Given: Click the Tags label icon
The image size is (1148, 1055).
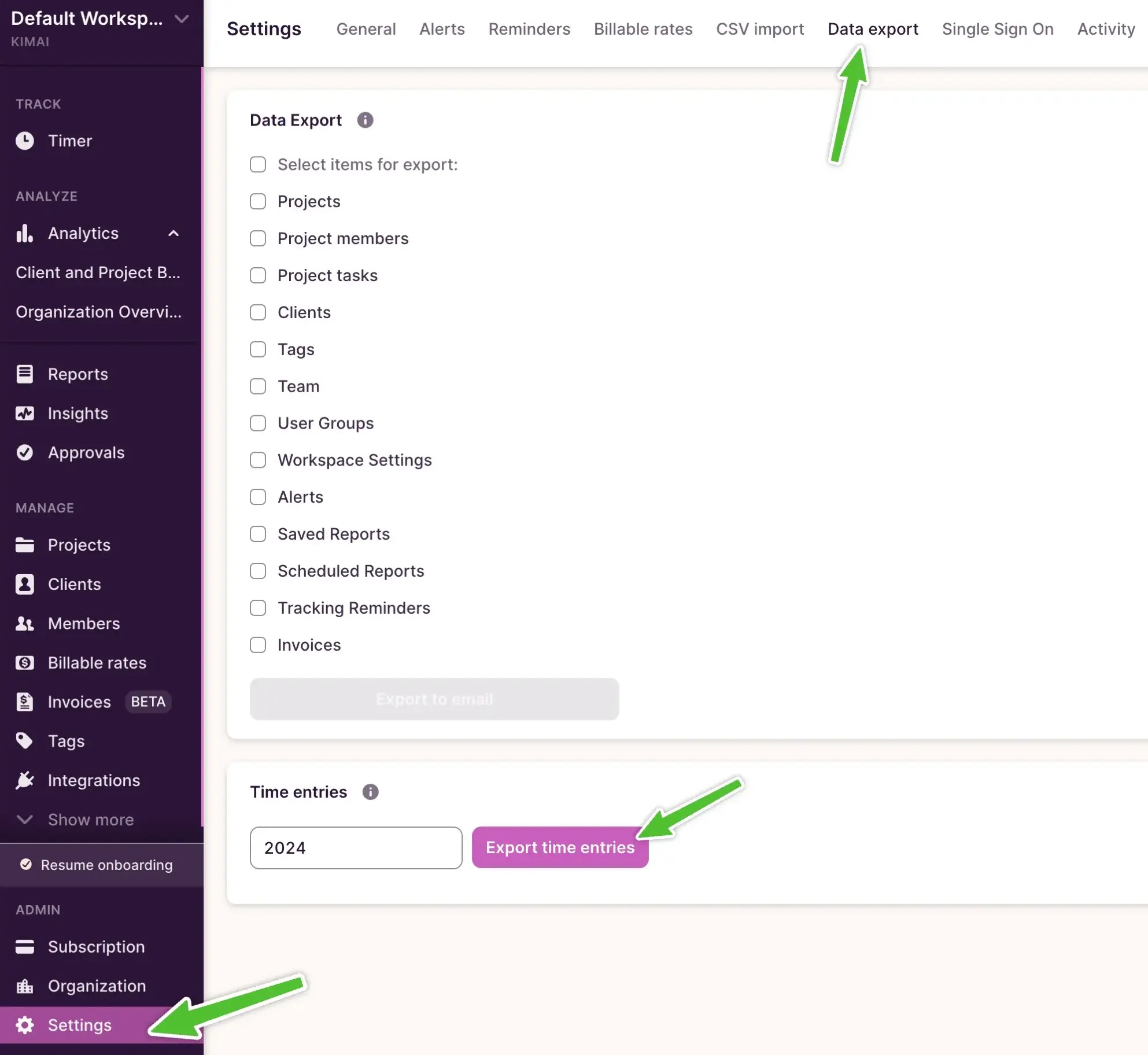Looking at the screenshot, I should 24,741.
